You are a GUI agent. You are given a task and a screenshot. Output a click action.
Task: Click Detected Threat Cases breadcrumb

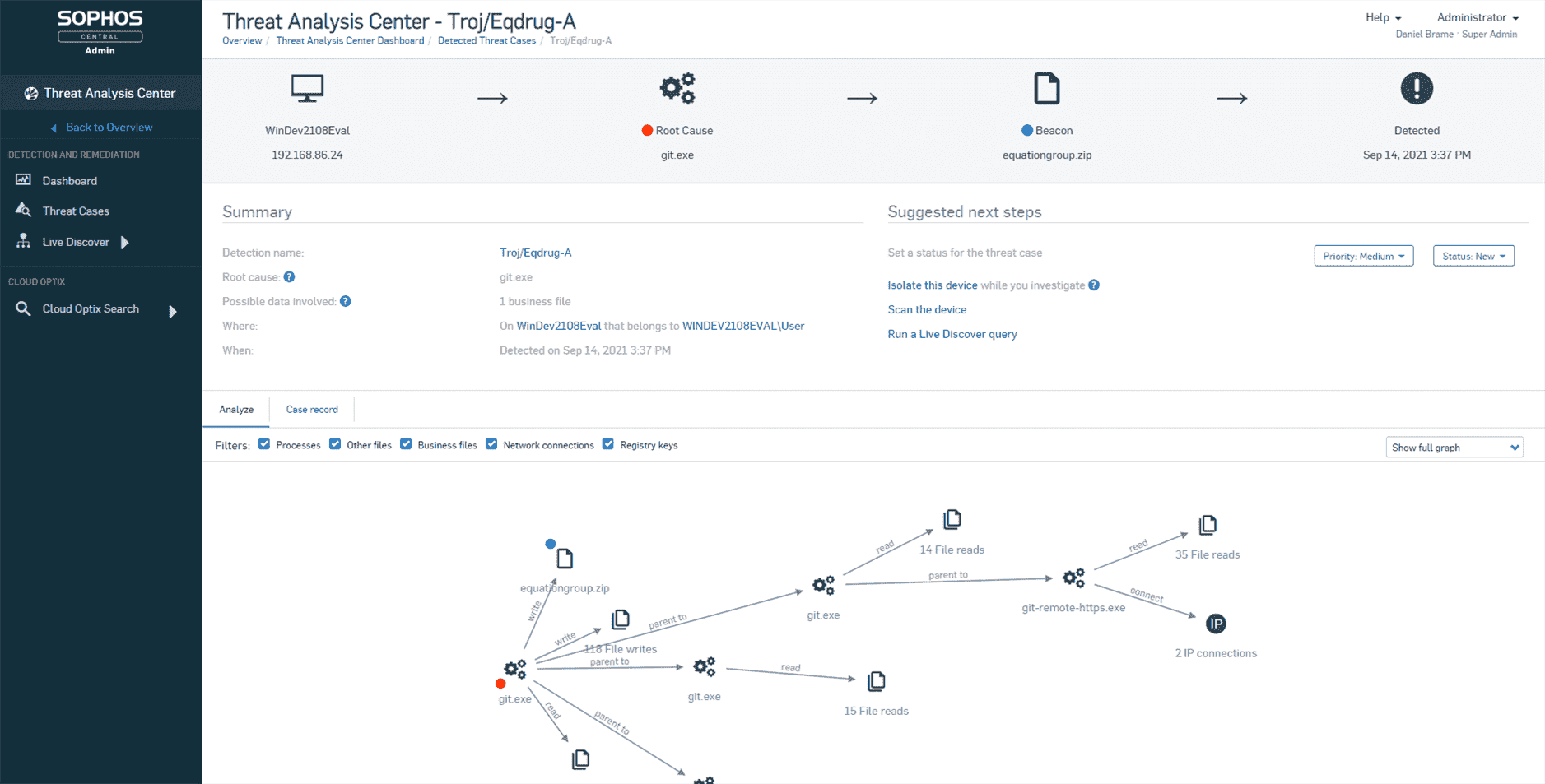[486, 41]
